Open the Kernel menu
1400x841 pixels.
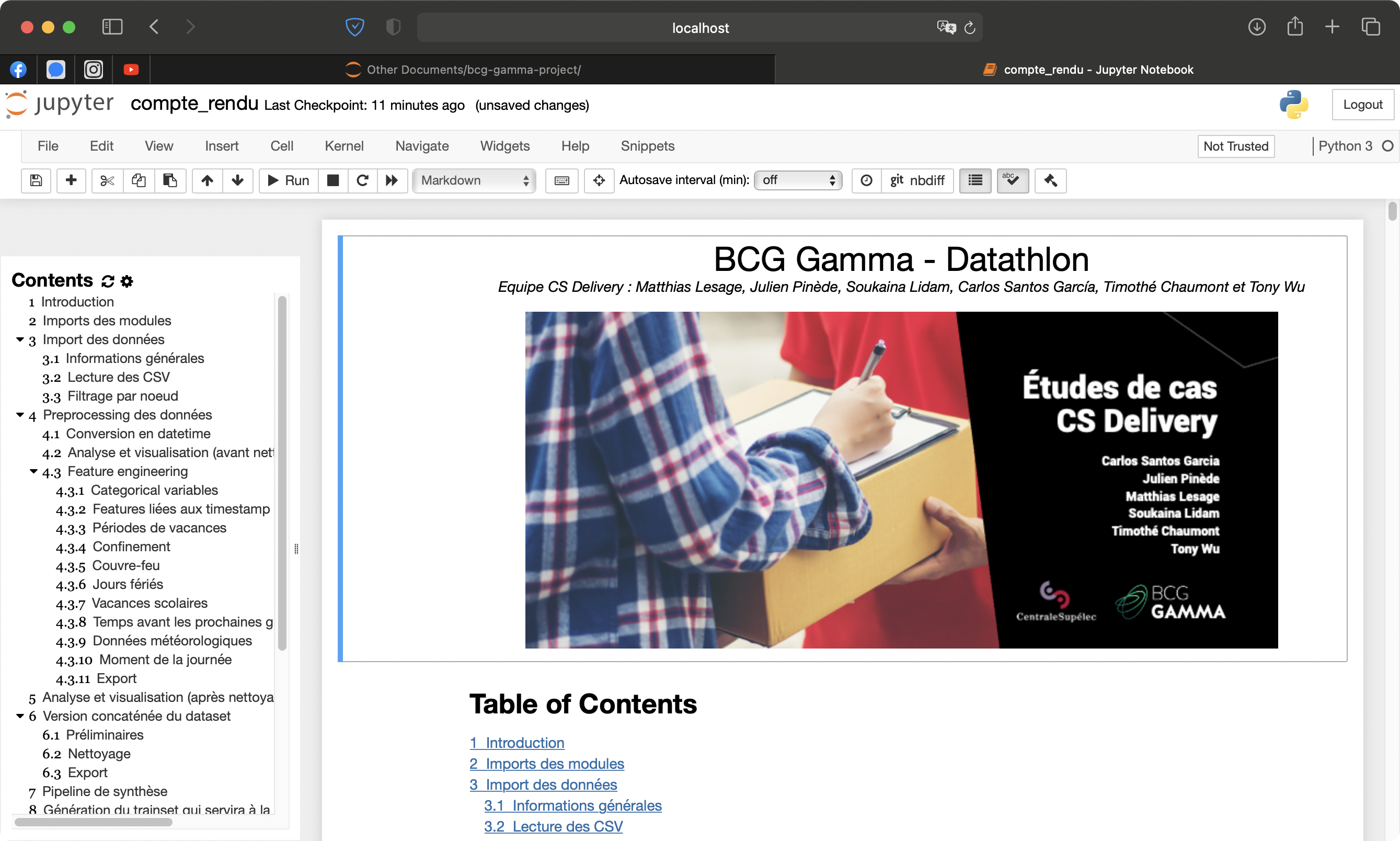click(x=344, y=146)
